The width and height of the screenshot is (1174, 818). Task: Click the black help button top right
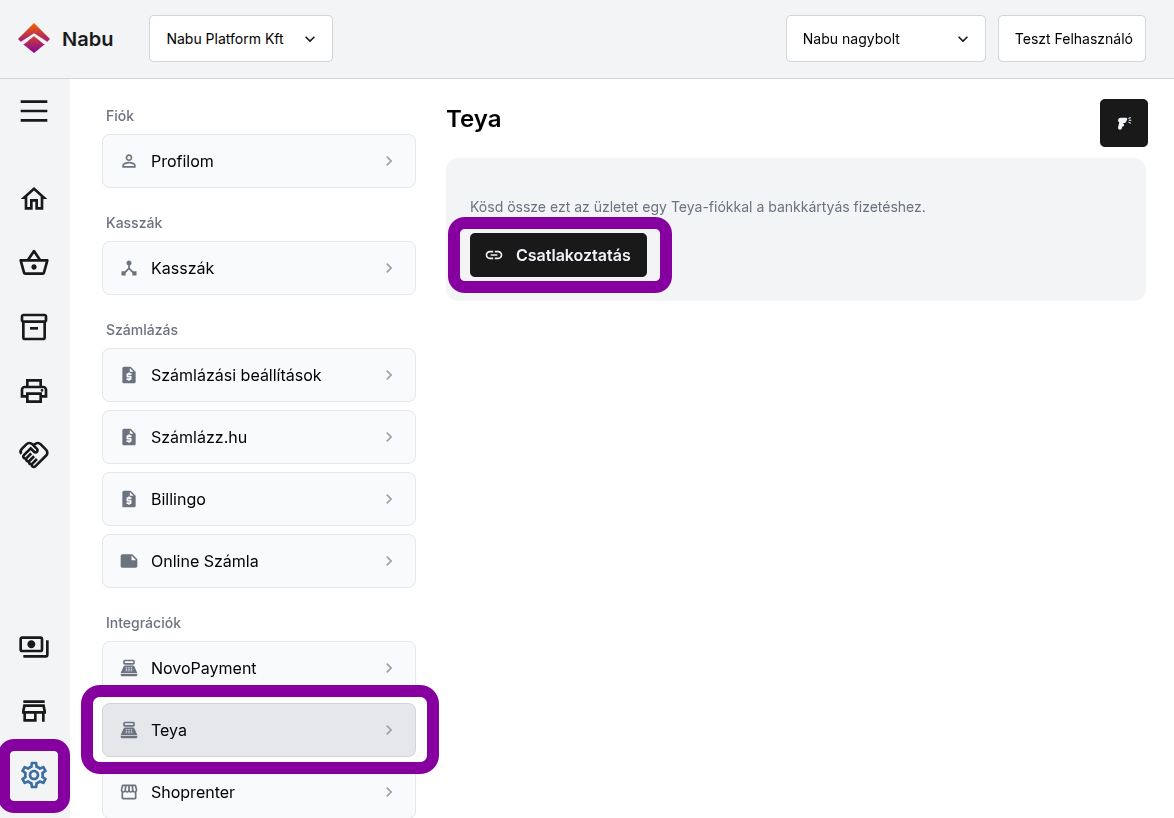pyautogui.click(x=1123, y=123)
